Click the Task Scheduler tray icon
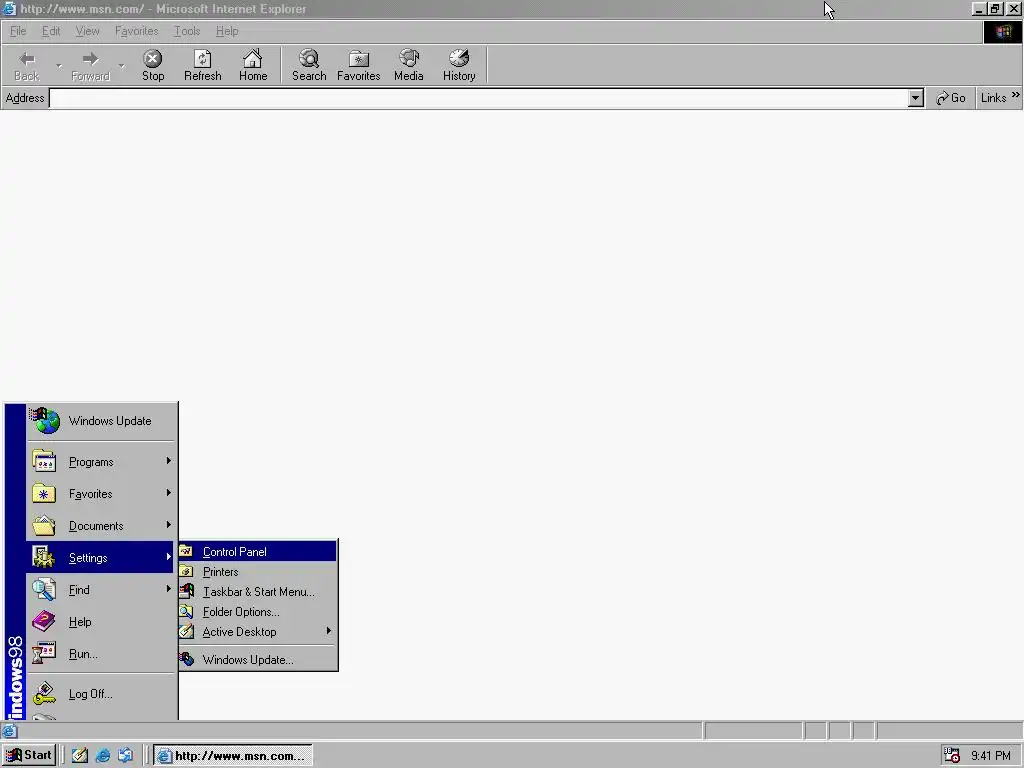Image resolution: width=1024 pixels, height=768 pixels. click(952, 756)
